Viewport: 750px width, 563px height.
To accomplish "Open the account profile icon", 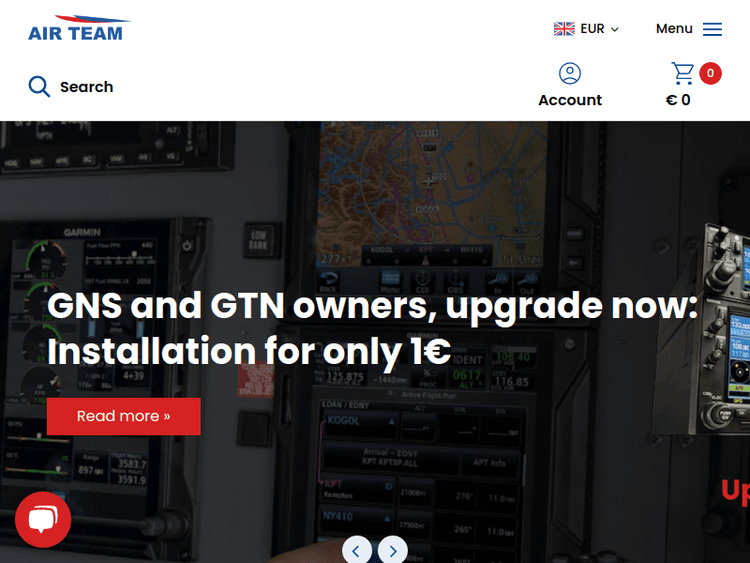I will [570, 74].
